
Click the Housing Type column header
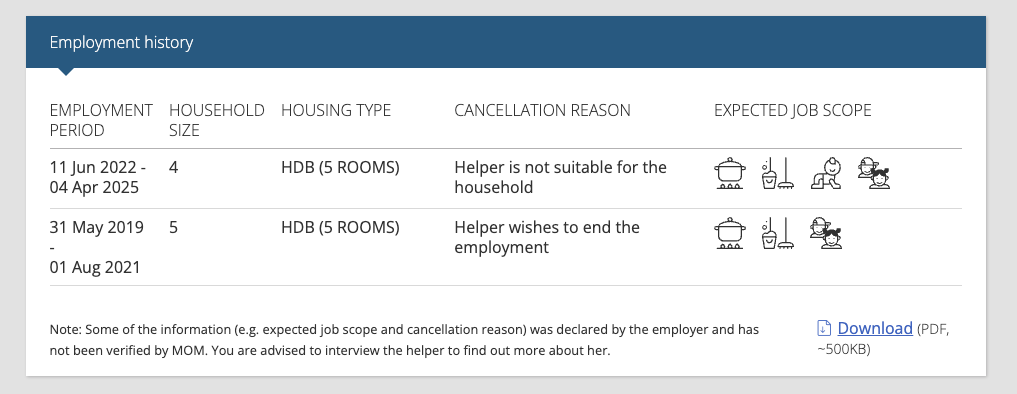coord(336,110)
